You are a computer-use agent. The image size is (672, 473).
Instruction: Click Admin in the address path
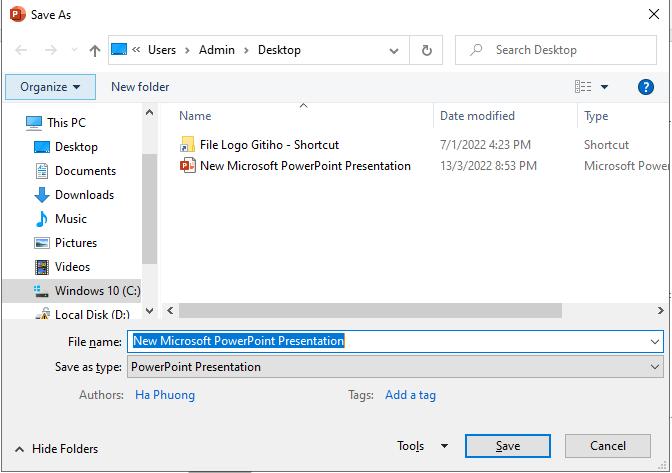click(x=216, y=50)
